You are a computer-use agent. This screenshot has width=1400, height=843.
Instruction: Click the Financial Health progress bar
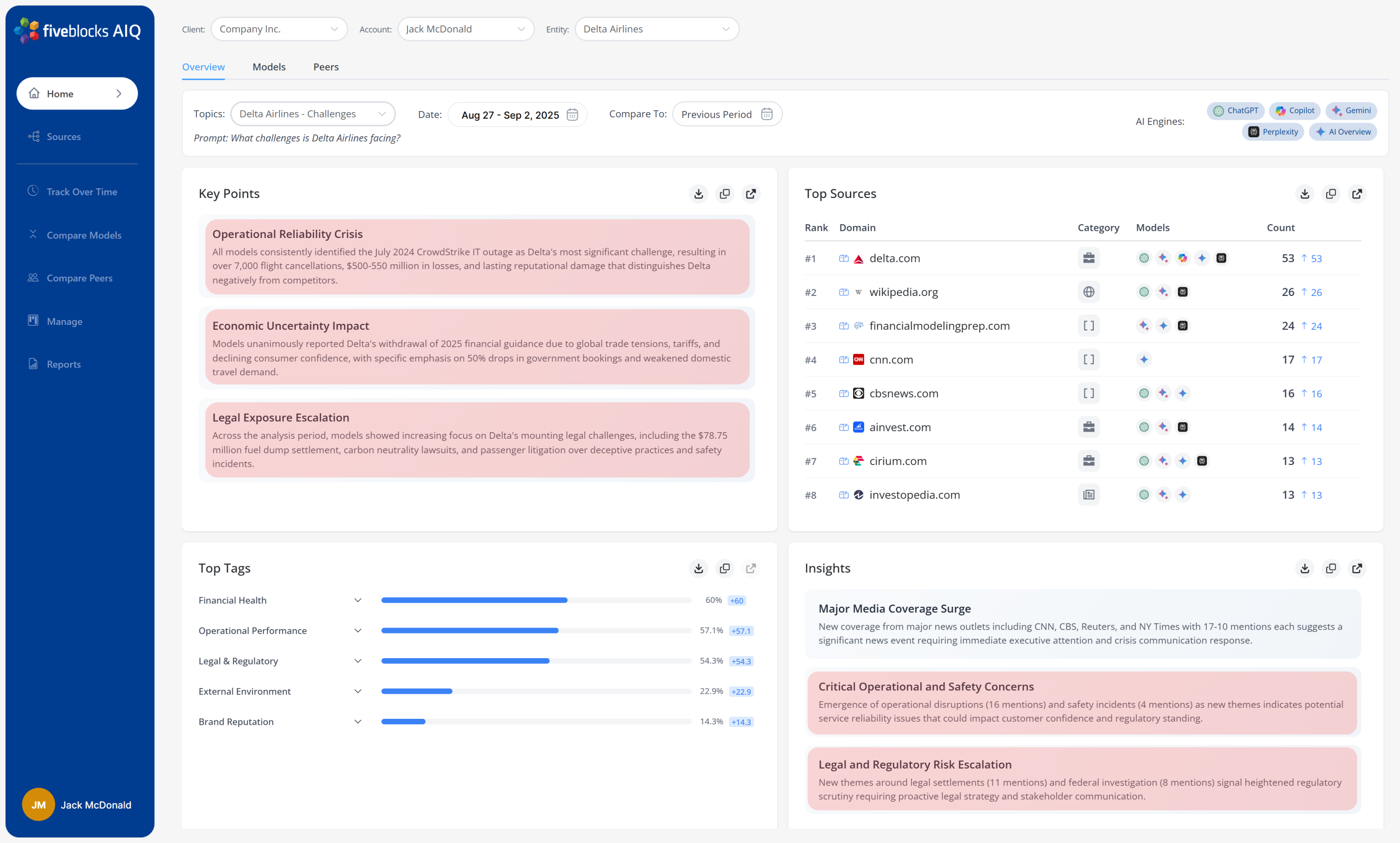(x=536, y=601)
